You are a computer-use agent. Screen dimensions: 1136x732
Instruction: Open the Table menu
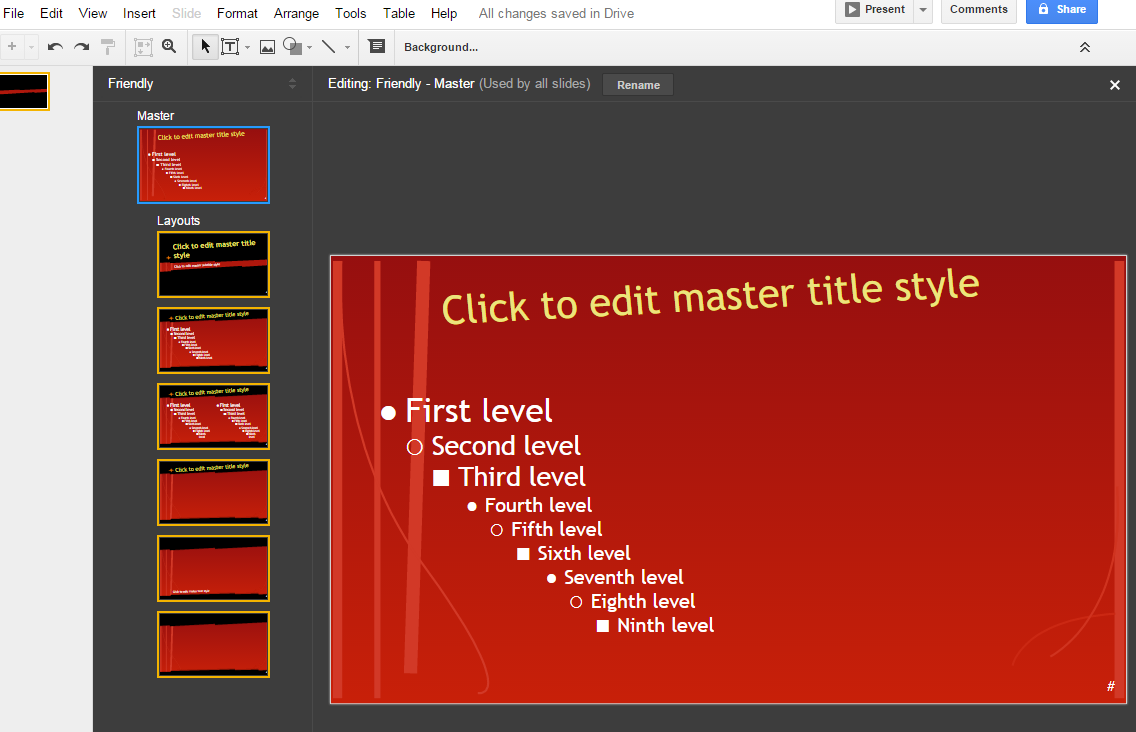(x=398, y=13)
